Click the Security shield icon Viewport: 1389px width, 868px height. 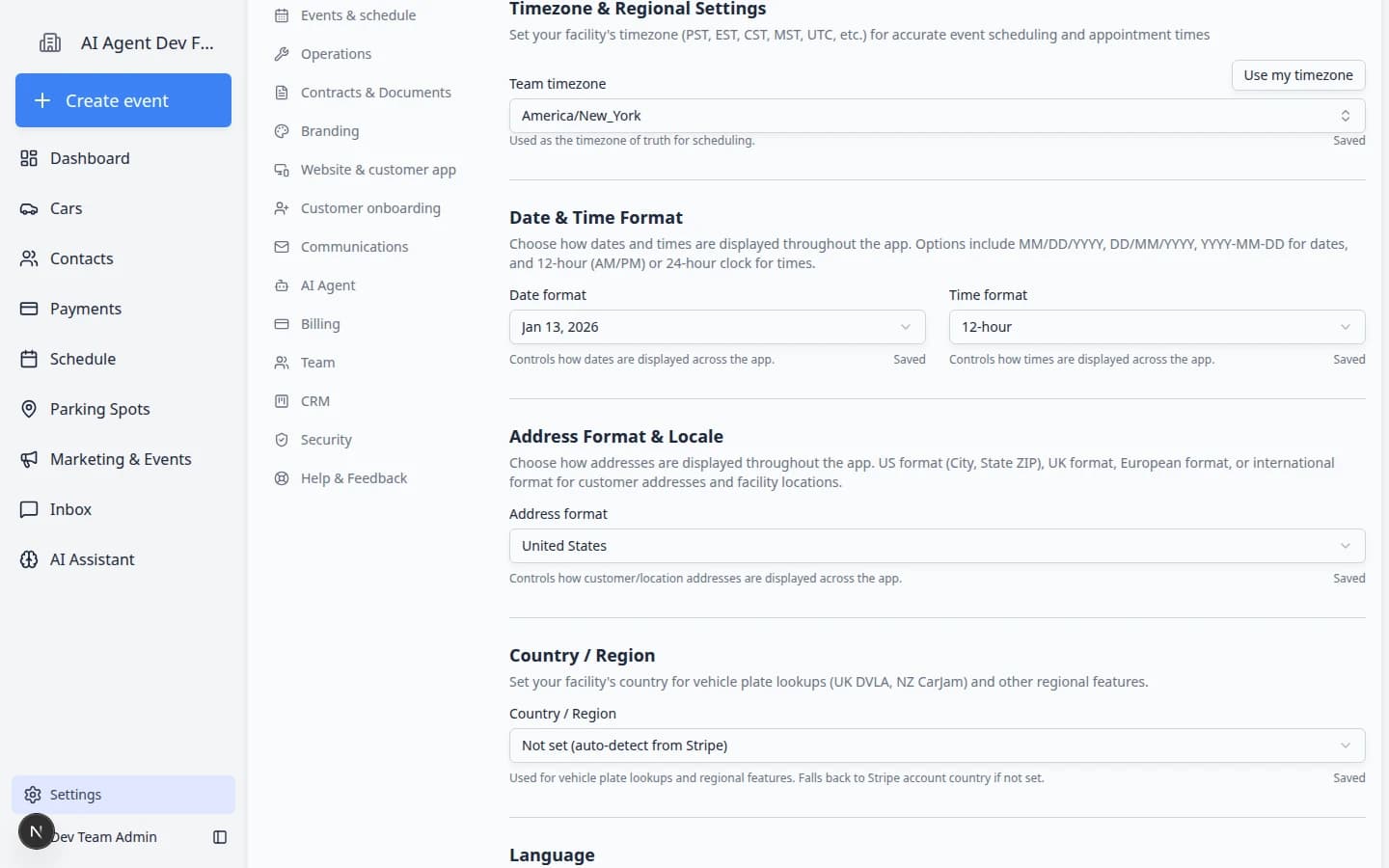[282, 440]
